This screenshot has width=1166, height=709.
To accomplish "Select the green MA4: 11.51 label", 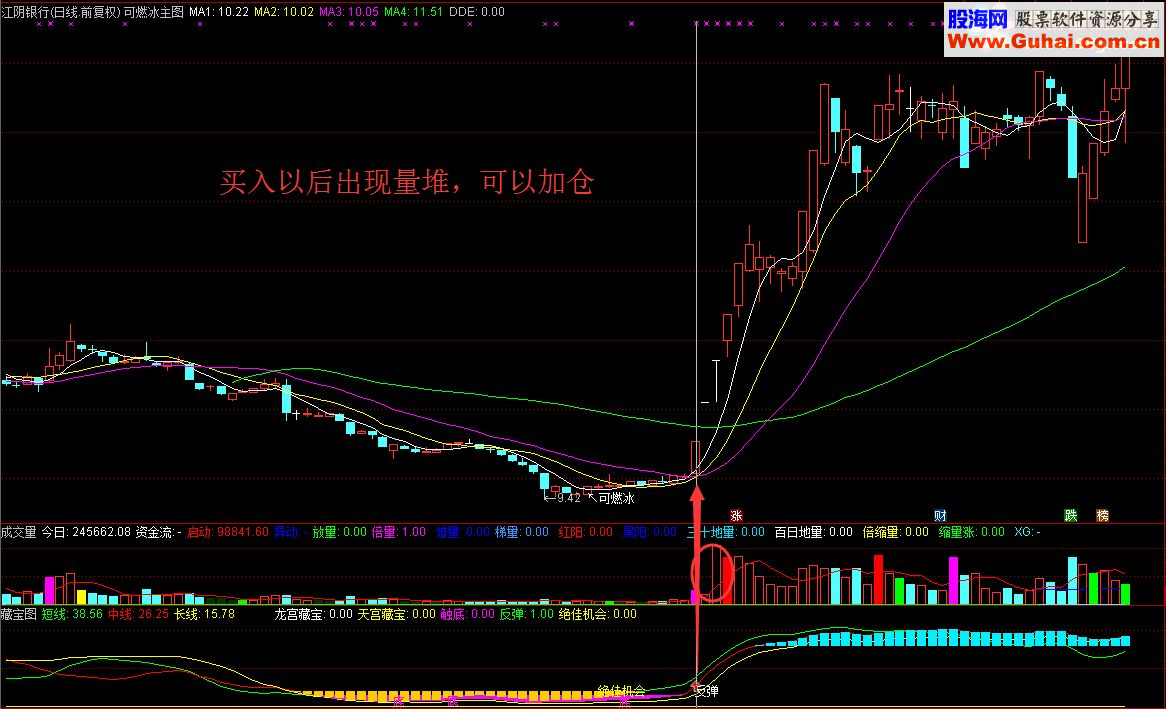I will [413, 12].
